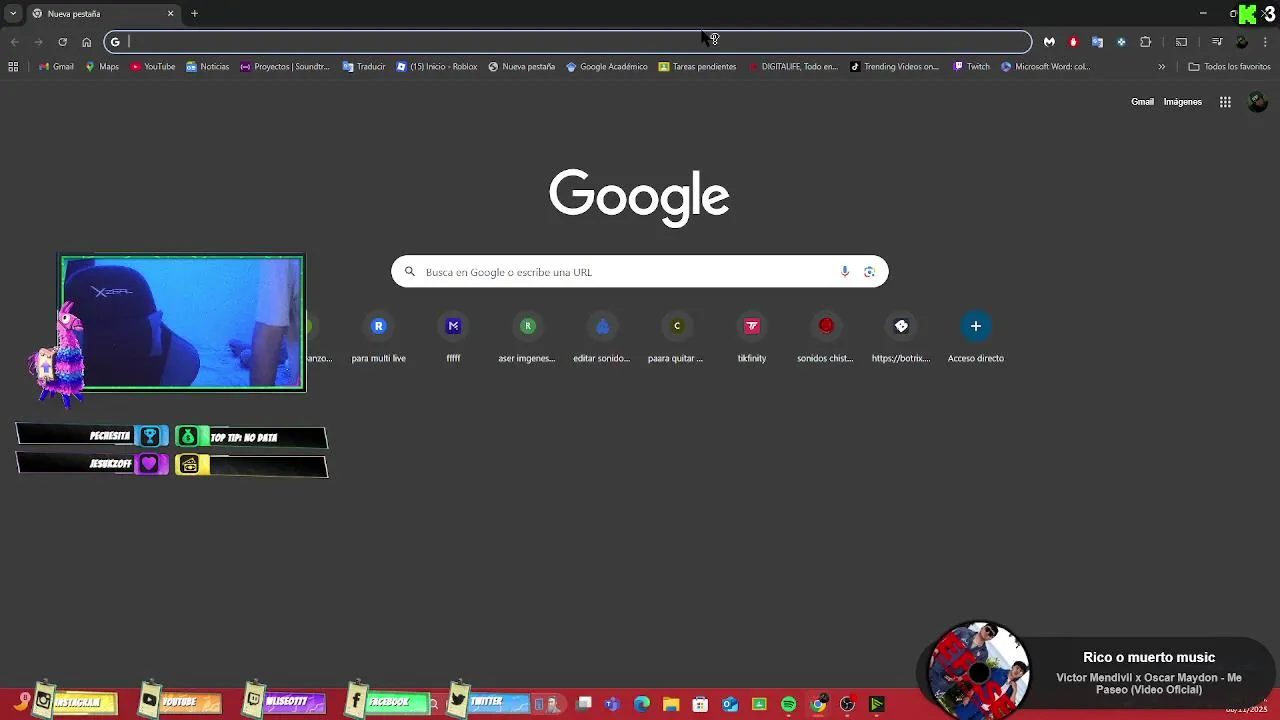Open the 'paara quitar' shortcut
1280x720 pixels.
pyautogui.click(x=676, y=338)
